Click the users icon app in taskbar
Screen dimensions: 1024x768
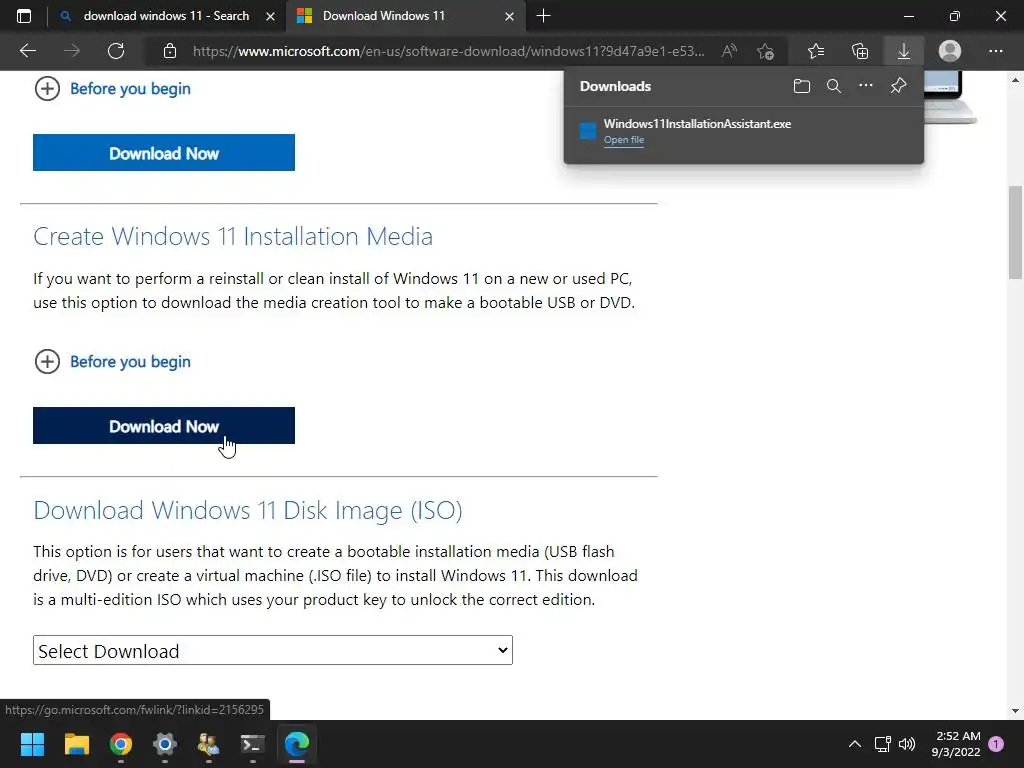(x=209, y=744)
